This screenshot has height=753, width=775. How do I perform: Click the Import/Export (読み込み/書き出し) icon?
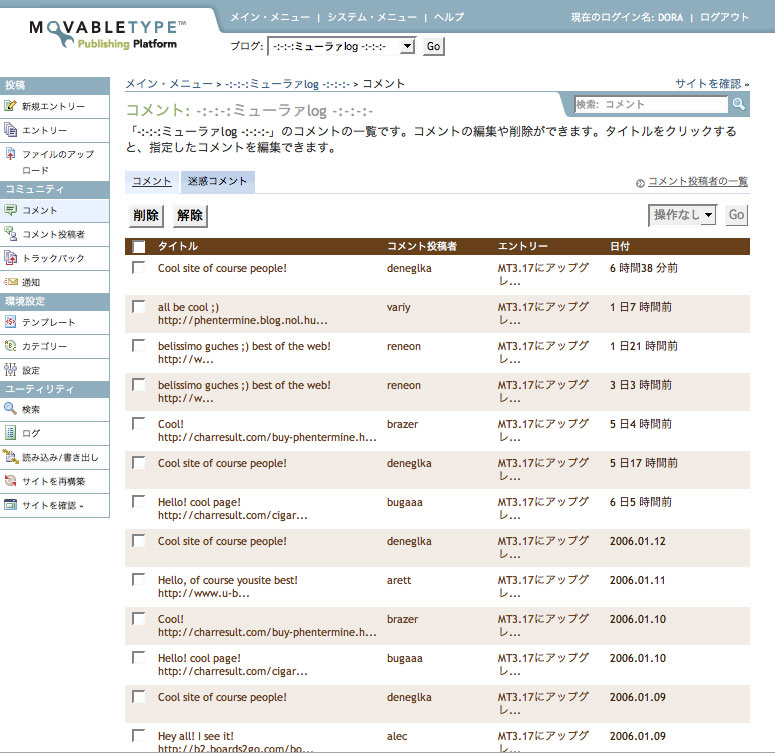pos(11,457)
